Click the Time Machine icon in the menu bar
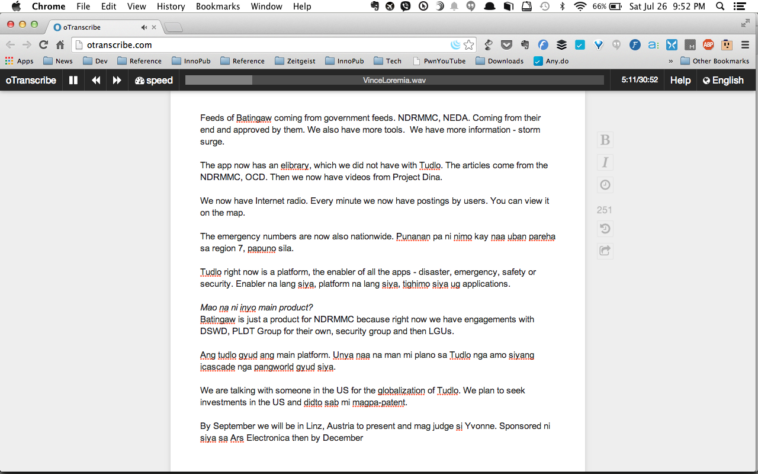Screen dimensions: 758x474 pos(545,6)
